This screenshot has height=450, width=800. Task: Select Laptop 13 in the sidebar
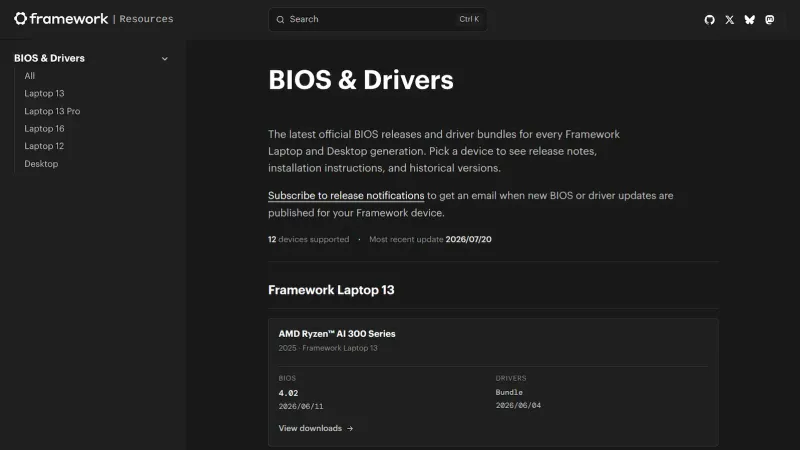pos(44,93)
